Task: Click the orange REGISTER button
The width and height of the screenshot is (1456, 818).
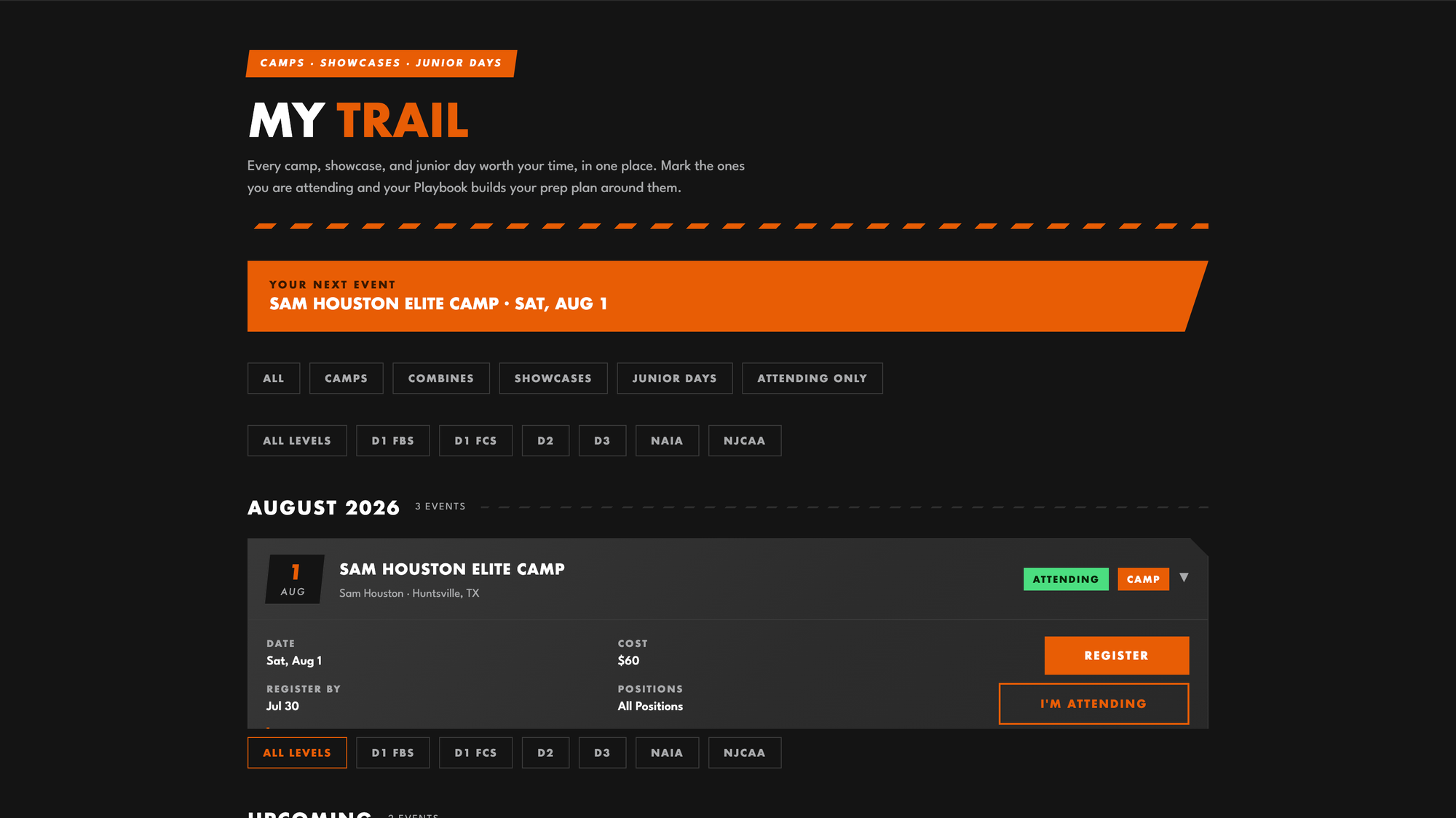Action: pos(1117,656)
